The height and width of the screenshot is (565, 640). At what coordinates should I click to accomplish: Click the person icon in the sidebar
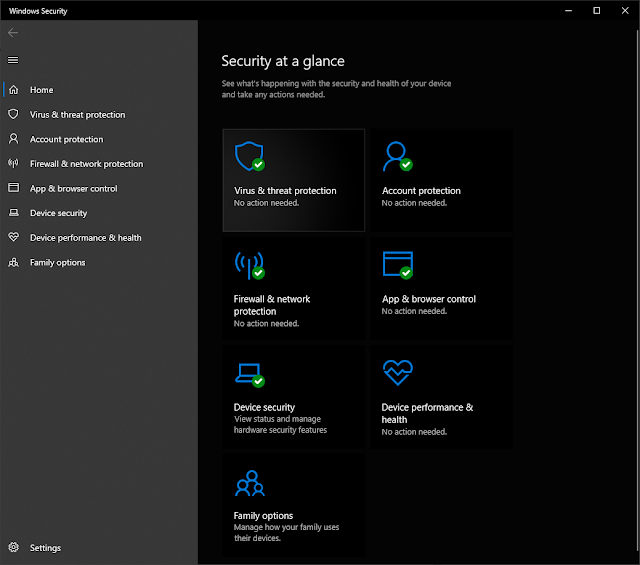coord(13,139)
